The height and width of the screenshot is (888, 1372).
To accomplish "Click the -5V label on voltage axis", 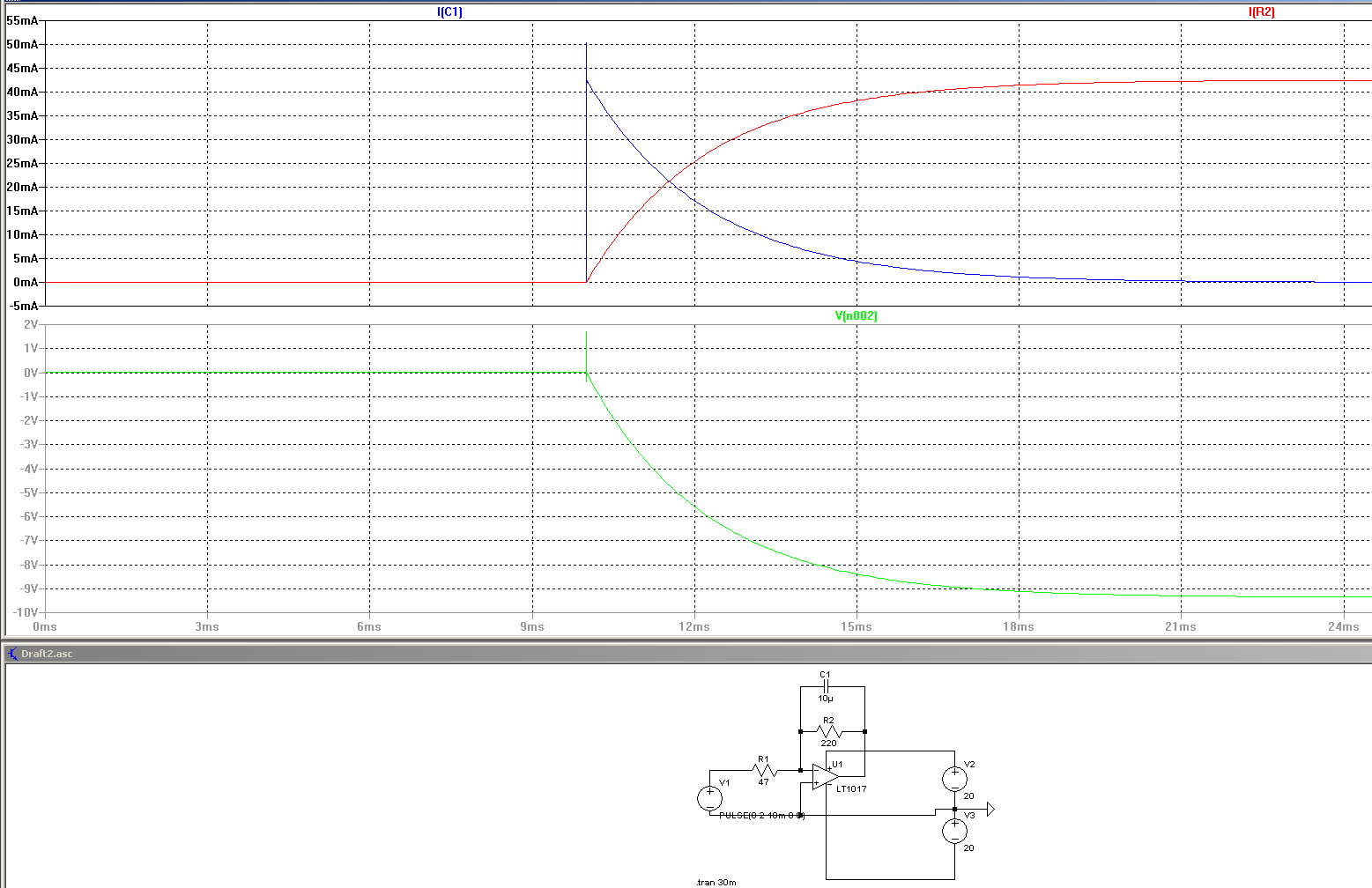I will pyautogui.click(x=30, y=493).
